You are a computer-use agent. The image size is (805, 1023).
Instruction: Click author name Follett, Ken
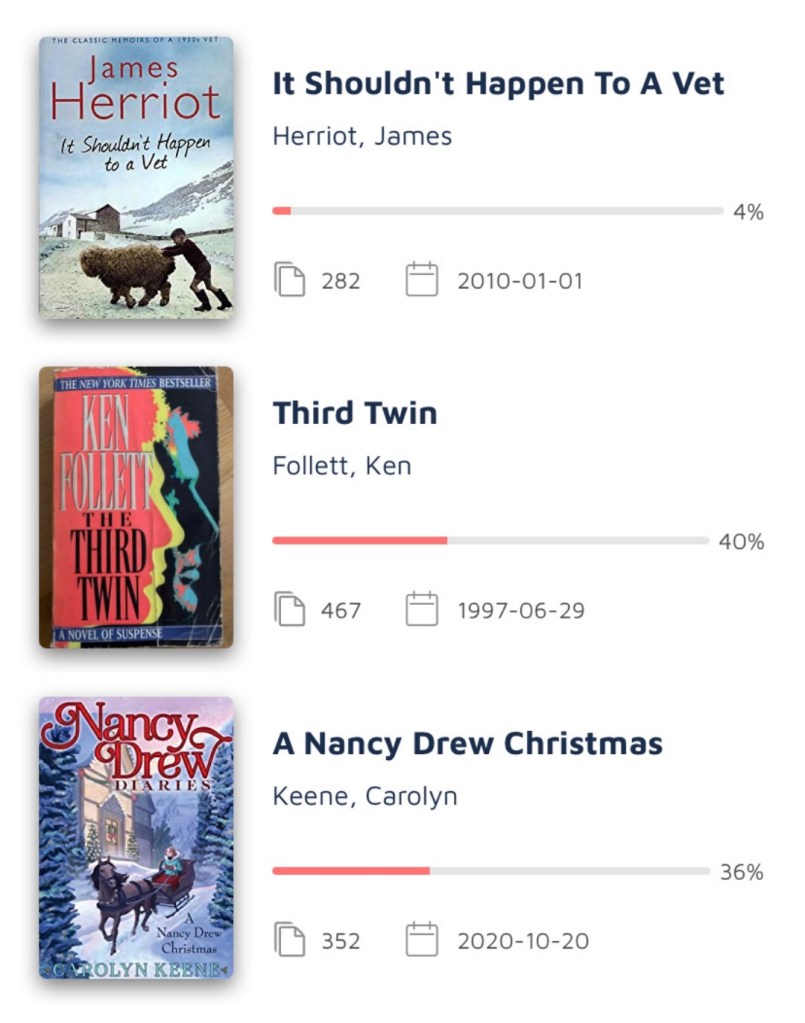[342, 466]
